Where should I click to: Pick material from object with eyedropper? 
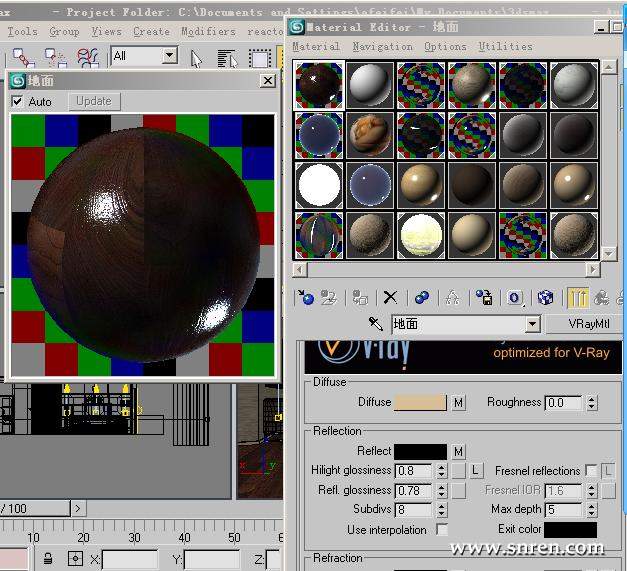pos(375,324)
